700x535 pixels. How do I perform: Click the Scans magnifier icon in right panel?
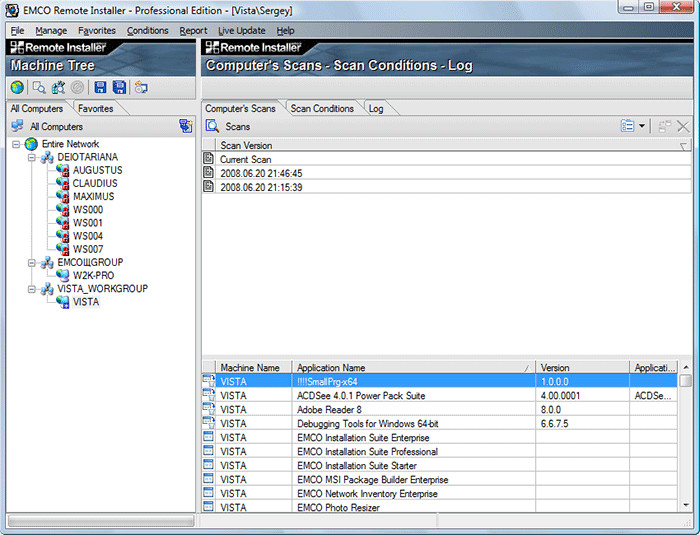[212, 126]
